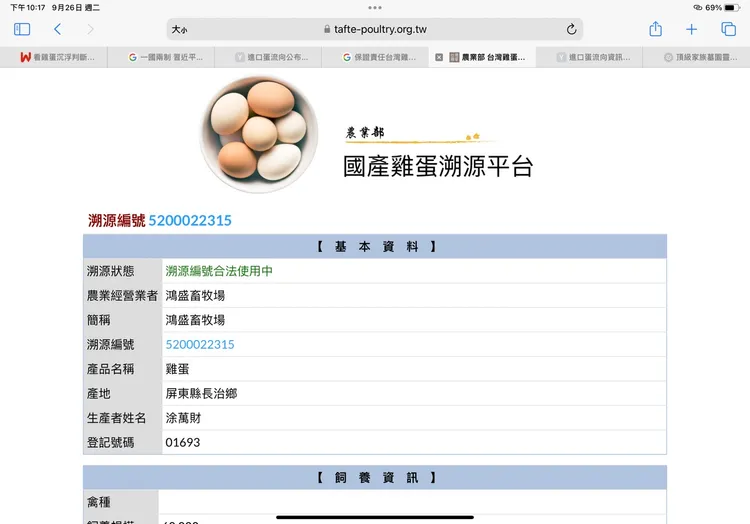Reload the page with the refresh icon

pos(571,29)
